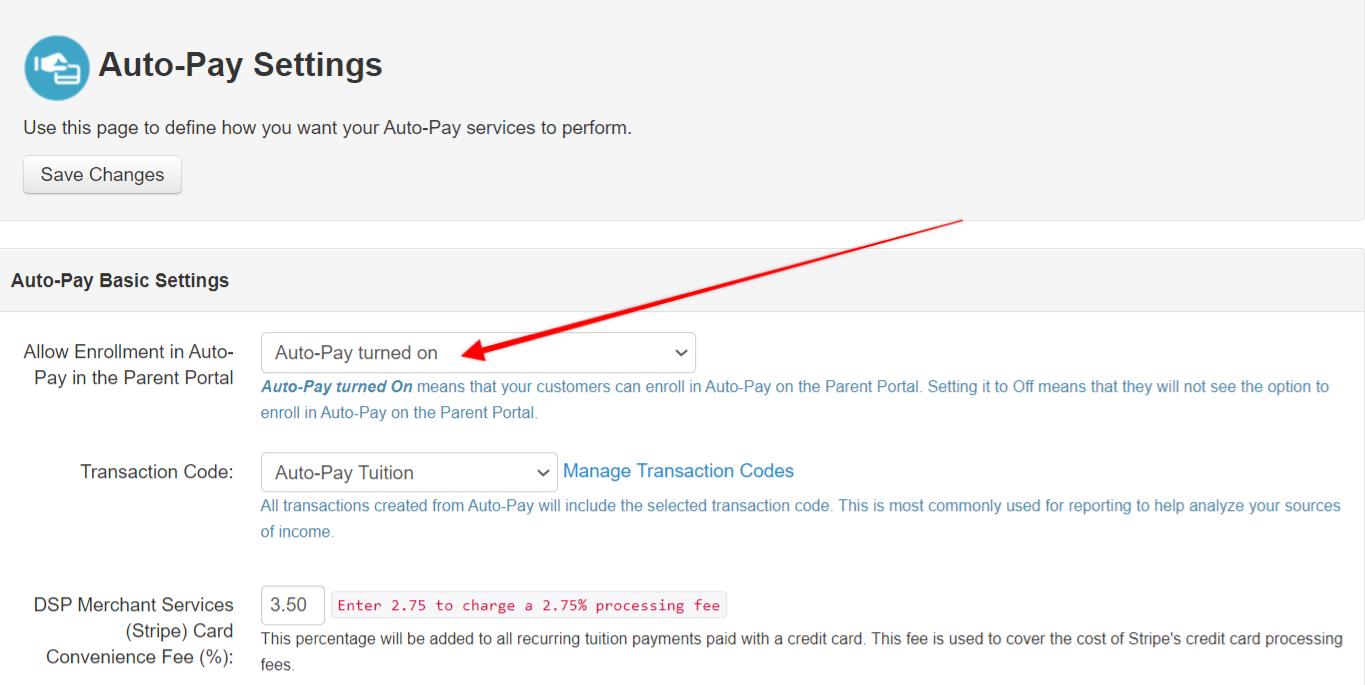Image resolution: width=1365 pixels, height=685 pixels.
Task: Click the pink 2.75 processing fee hint
Action: pos(530,605)
